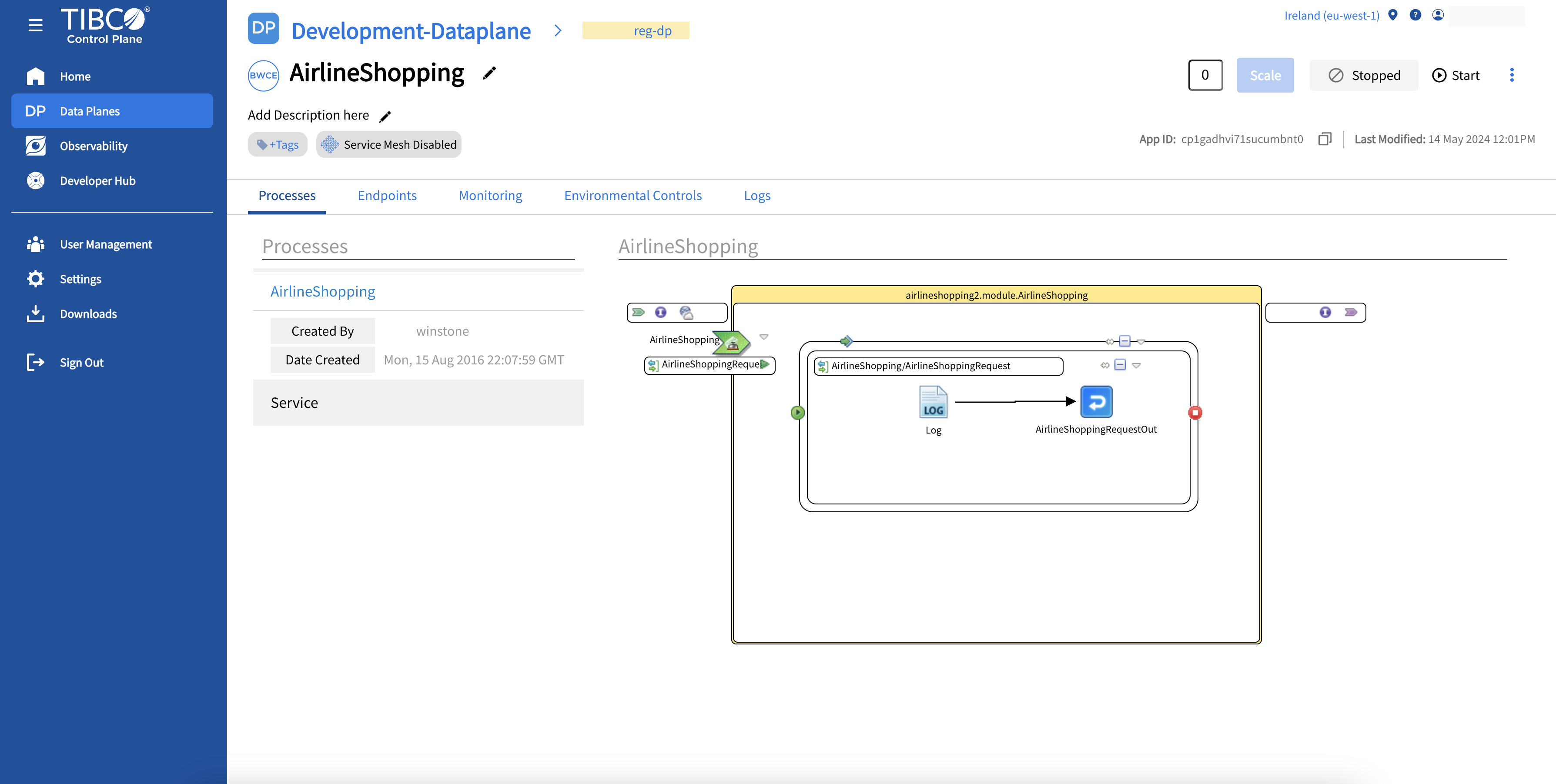The height and width of the screenshot is (784, 1556).
Task: Click the green start node of the process
Action: (797, 413)
